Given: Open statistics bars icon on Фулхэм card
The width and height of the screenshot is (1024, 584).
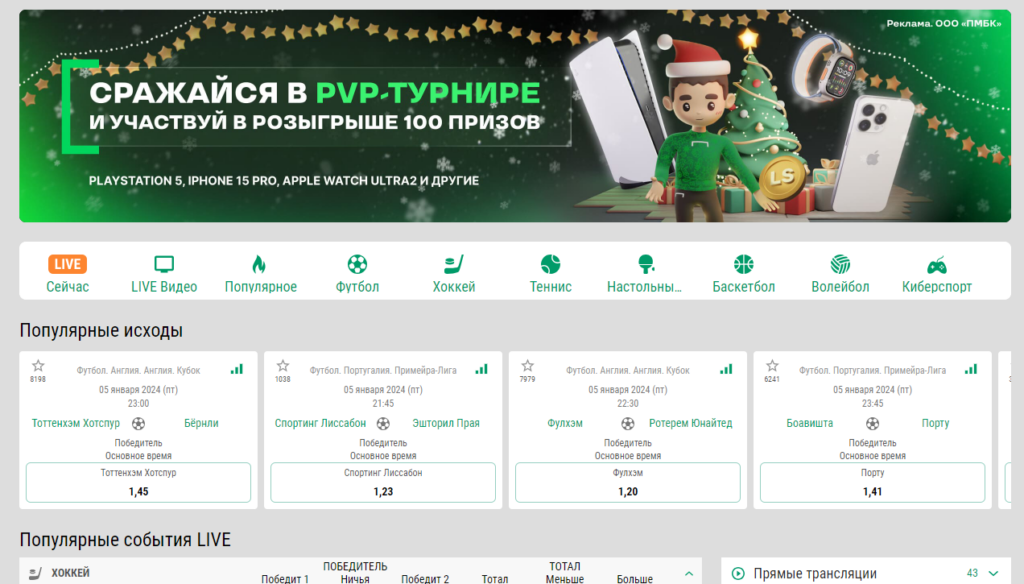Looking at the screenshot, I should [x=726, y=369].
